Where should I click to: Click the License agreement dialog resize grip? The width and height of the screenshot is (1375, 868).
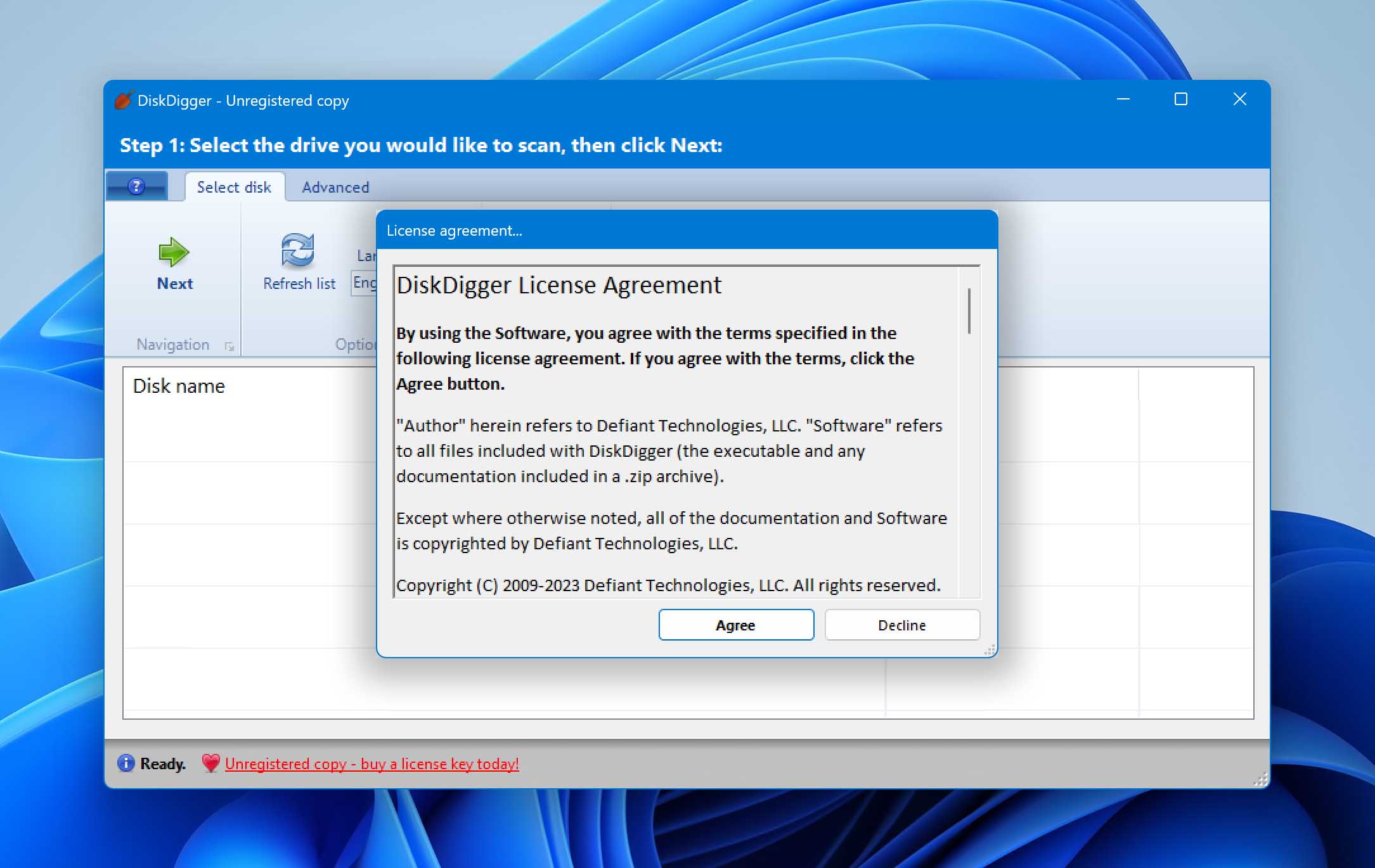(990, 649)
